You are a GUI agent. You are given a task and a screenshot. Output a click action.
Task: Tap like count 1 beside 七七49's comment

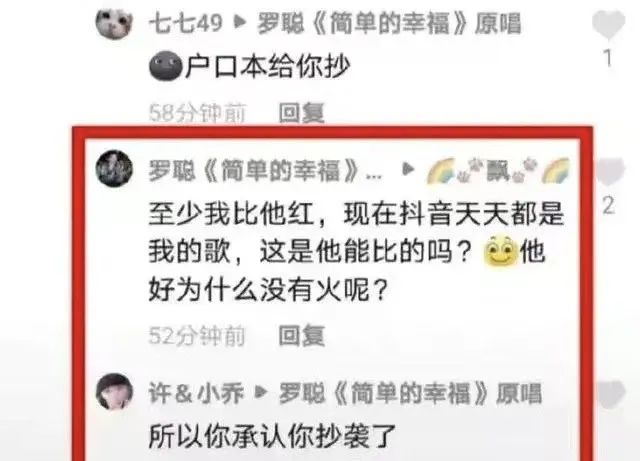(x=608, y=58)
